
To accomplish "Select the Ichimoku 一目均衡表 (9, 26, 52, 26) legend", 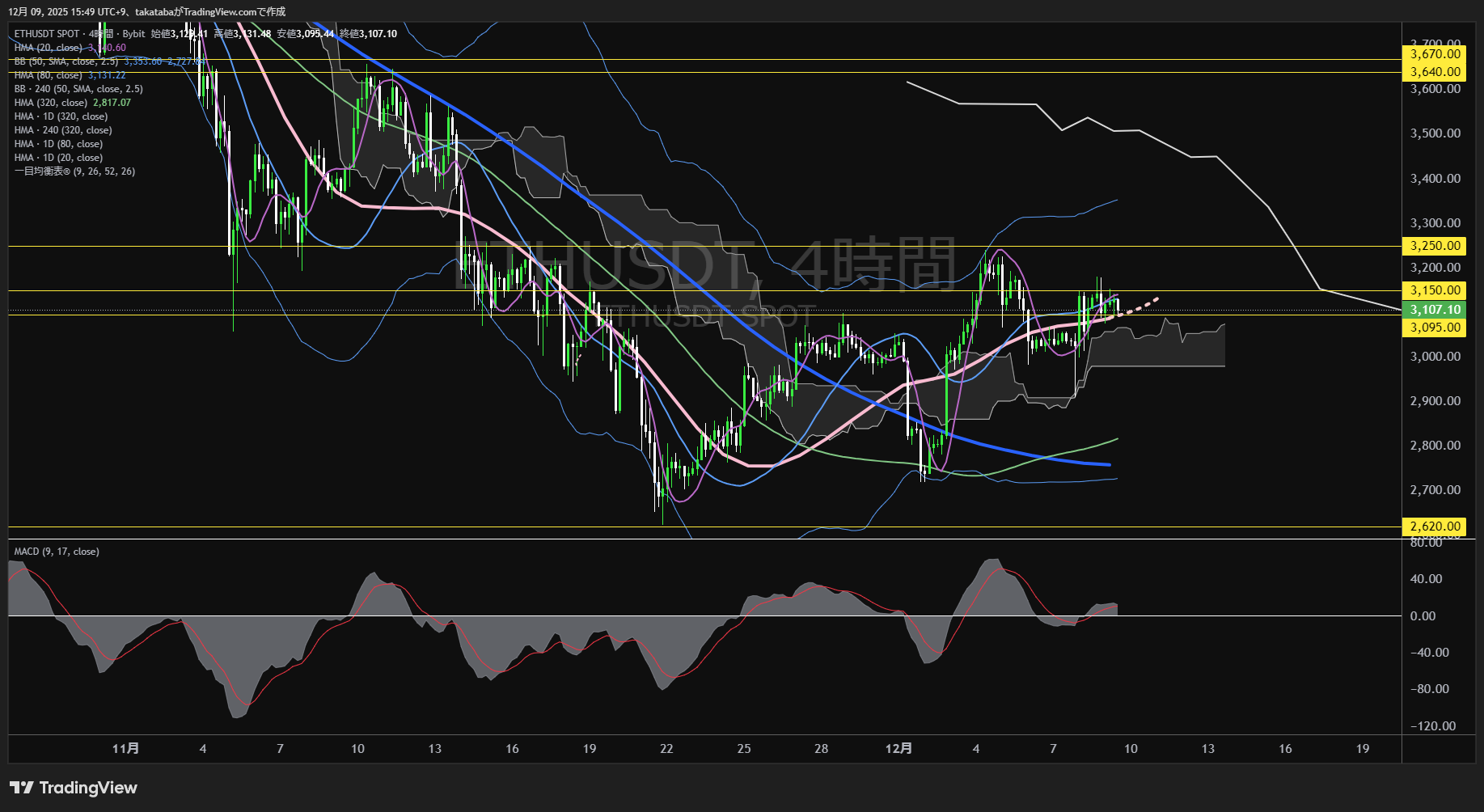I will point(74,171).
